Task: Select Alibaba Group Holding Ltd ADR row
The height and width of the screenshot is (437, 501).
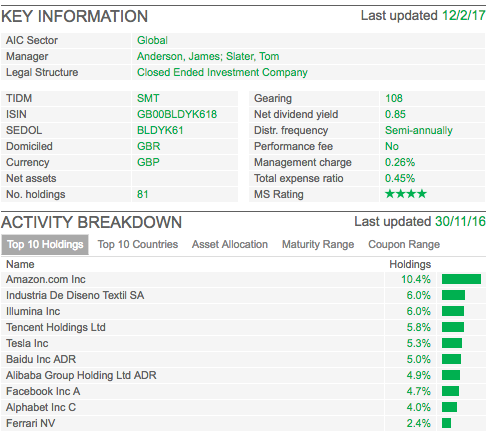Action: coord(243,375)
